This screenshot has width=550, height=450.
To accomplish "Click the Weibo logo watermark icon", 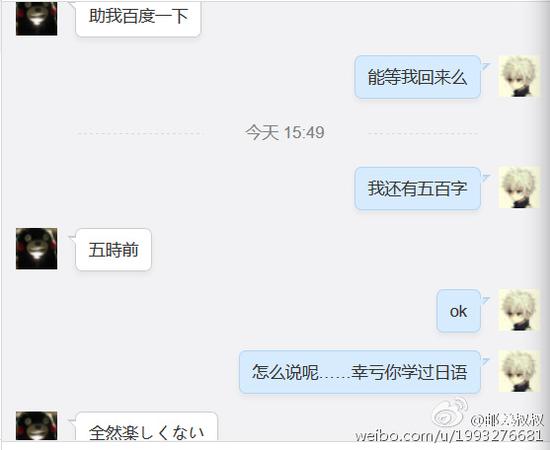I will pos(450,413).
